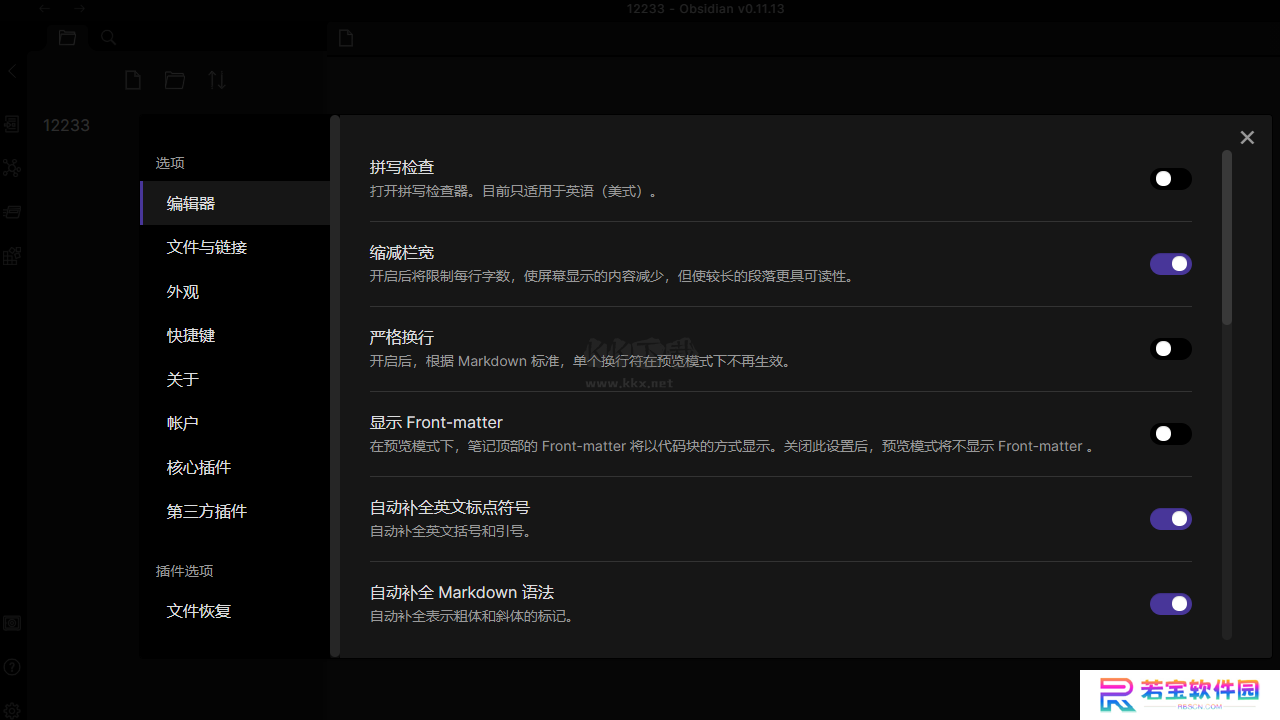This screenshot has width=1280, height=720.
Task: Click the description 自动补全英文括号和引号。
Action: click(x=452, y=531)
